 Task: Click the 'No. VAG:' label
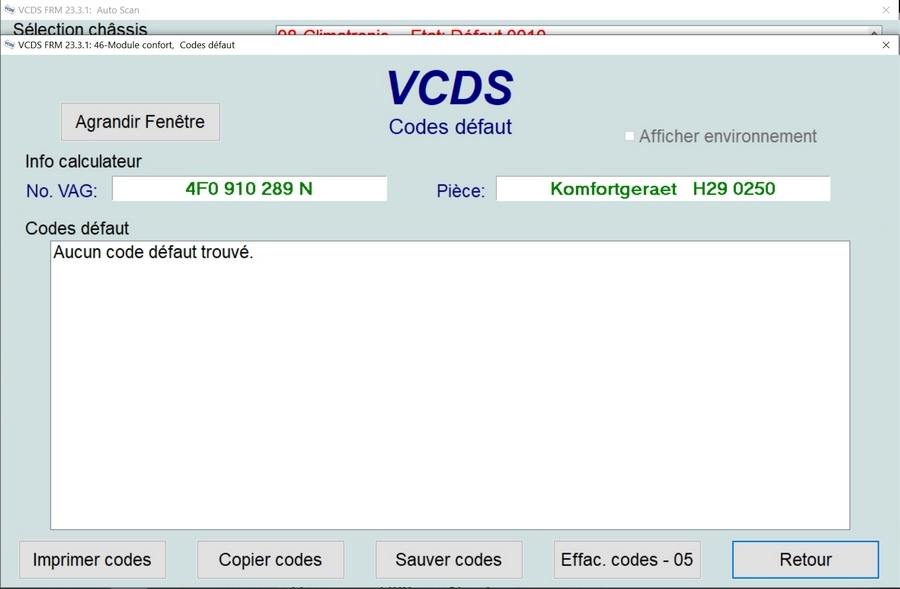tap(61, 191)
